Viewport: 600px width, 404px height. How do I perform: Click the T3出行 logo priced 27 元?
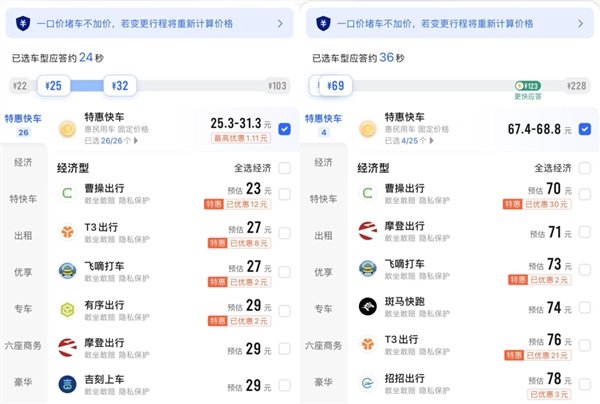(67, 231)
